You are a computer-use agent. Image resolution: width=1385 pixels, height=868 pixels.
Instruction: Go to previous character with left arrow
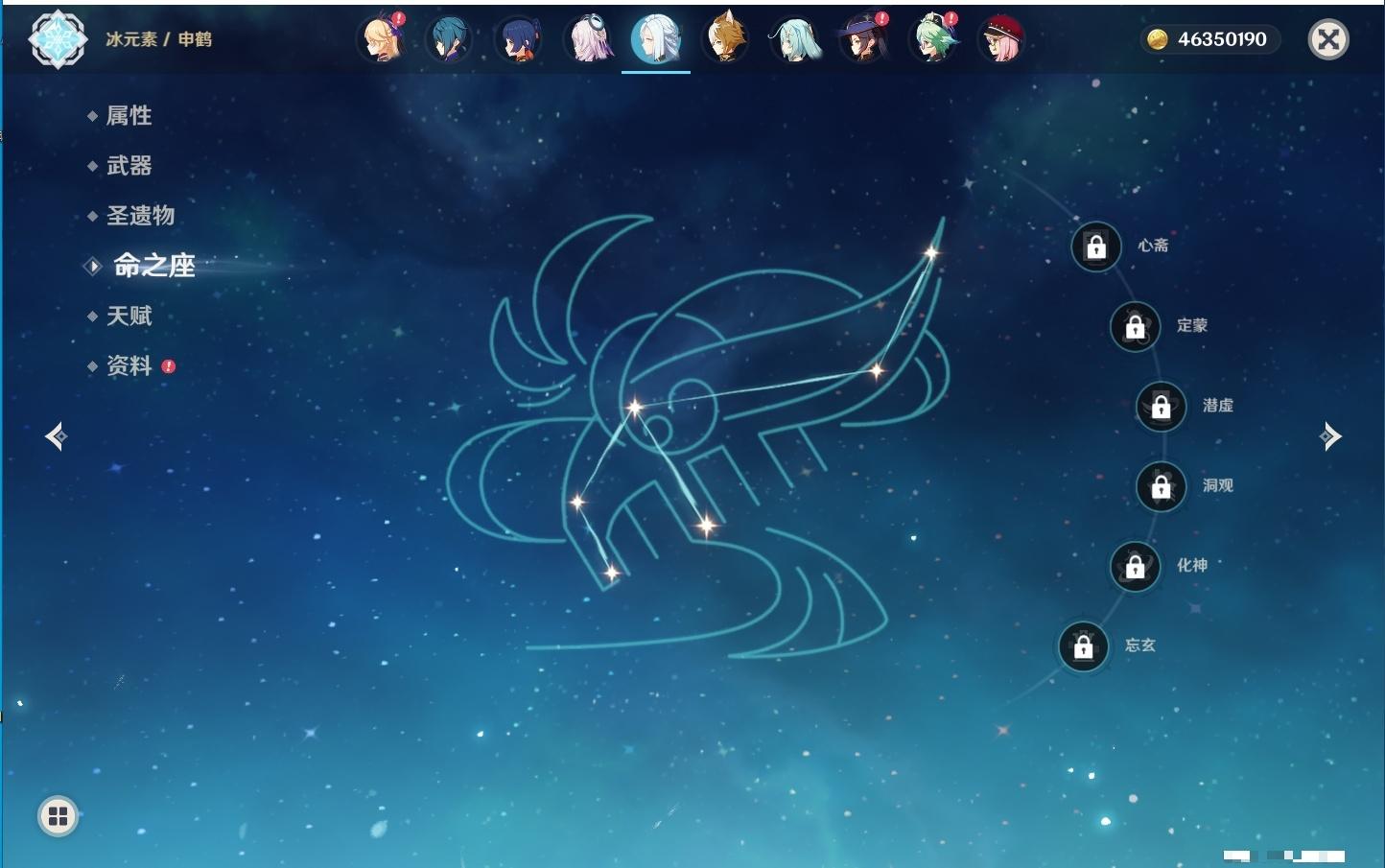[x=56, y=437]
